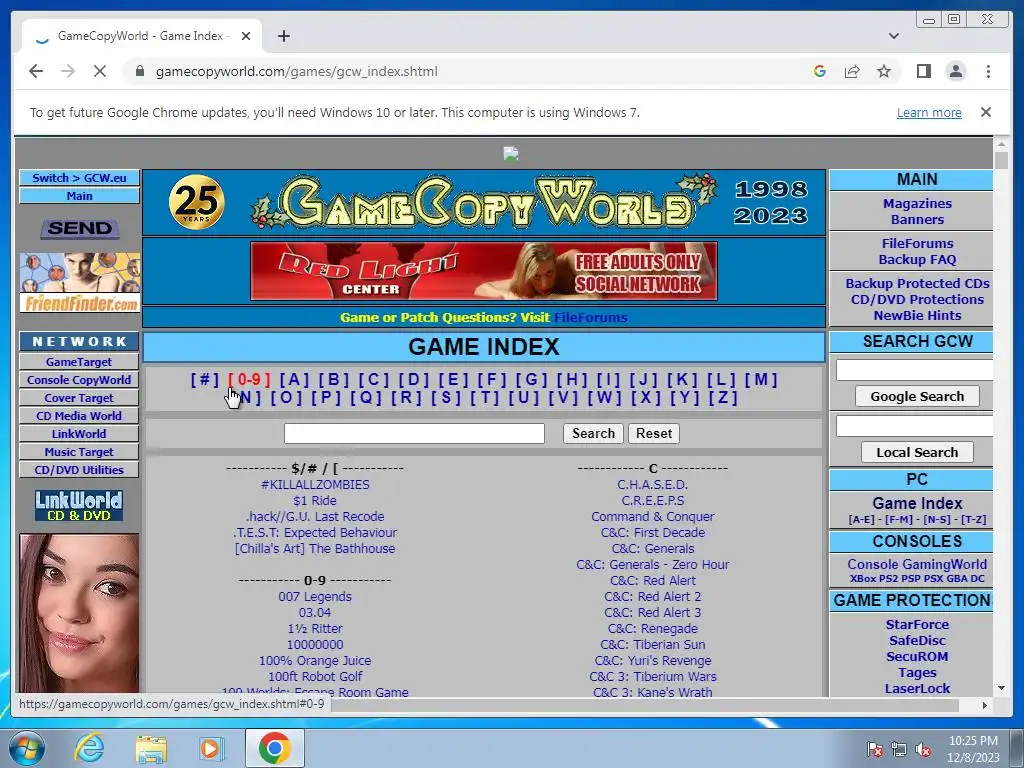This screenshot has height=768, width=1024.
Task: Open a new tab
Action: coord(283,36)
